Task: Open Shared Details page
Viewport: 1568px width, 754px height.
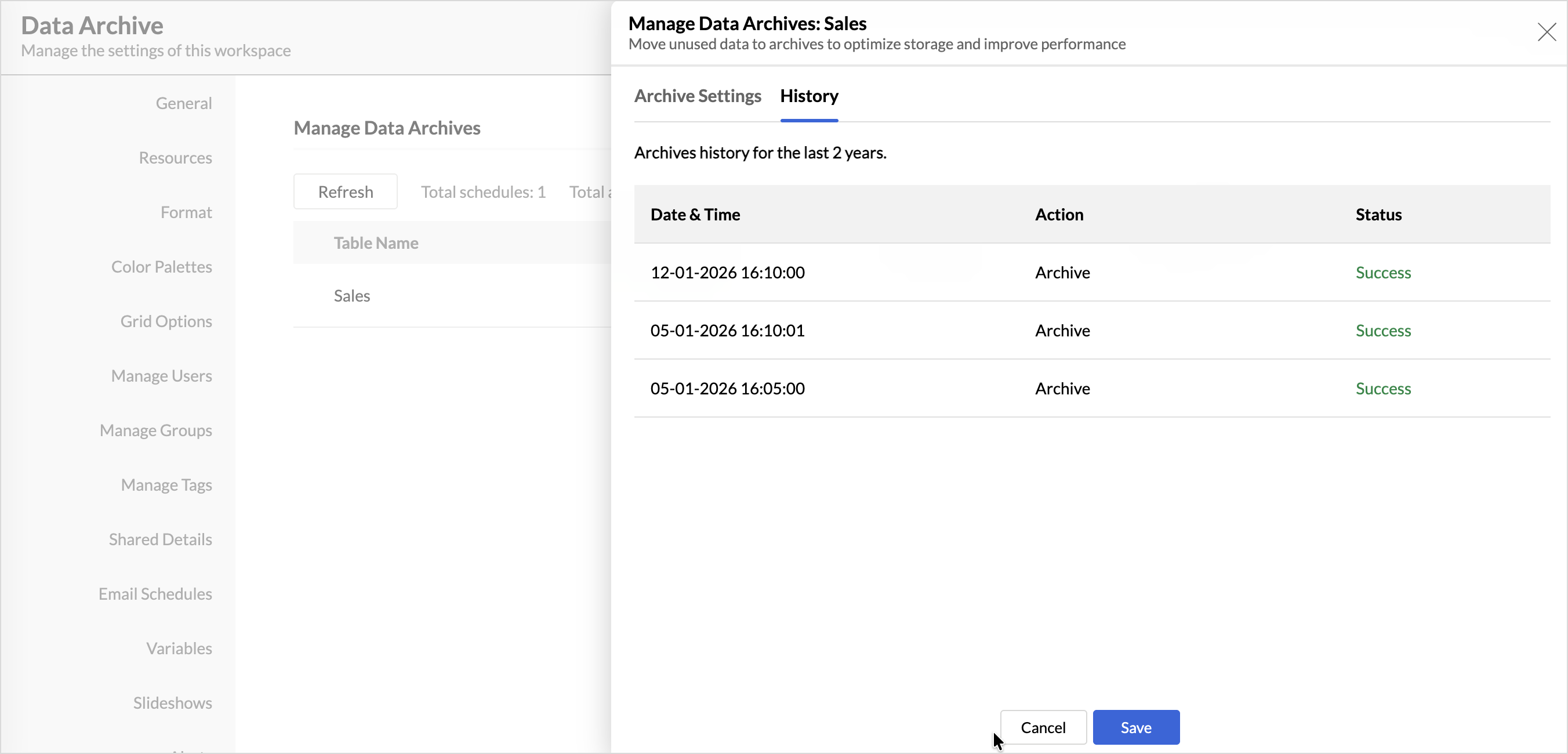Action: 160,539
